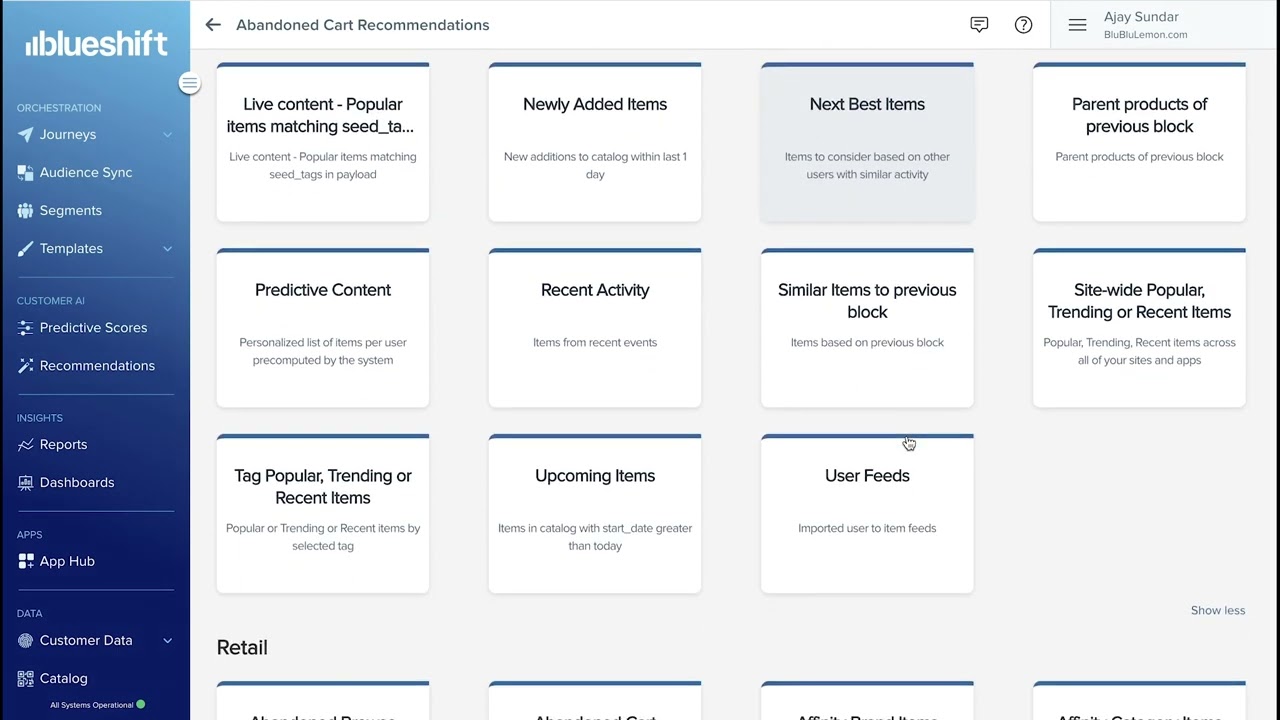Open Dashboards from the sidebar
The width and height of the screenshot is (1280, 720).
[x=77, y=482]
